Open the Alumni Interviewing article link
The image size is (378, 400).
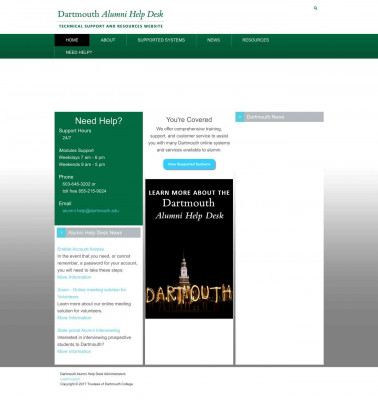coord(89,330)
